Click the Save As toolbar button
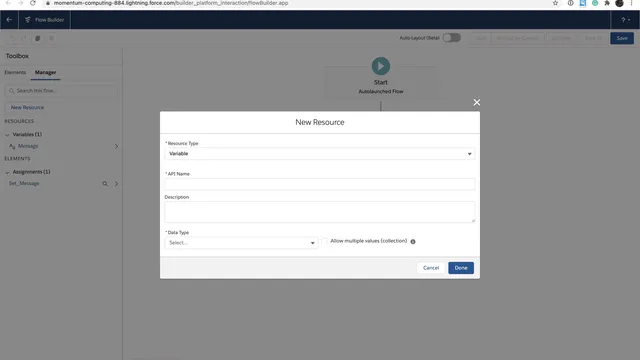Screen dimensions: 640x360 point(593,38)
